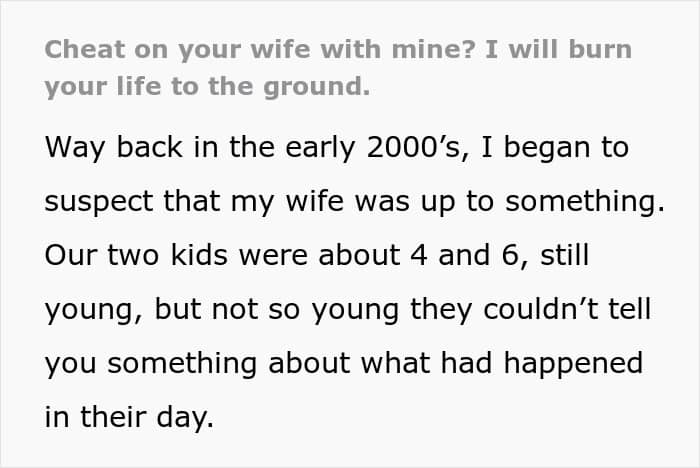Click the word "something." ending the second line
The image size is (700, 468).
pos(585,201)
